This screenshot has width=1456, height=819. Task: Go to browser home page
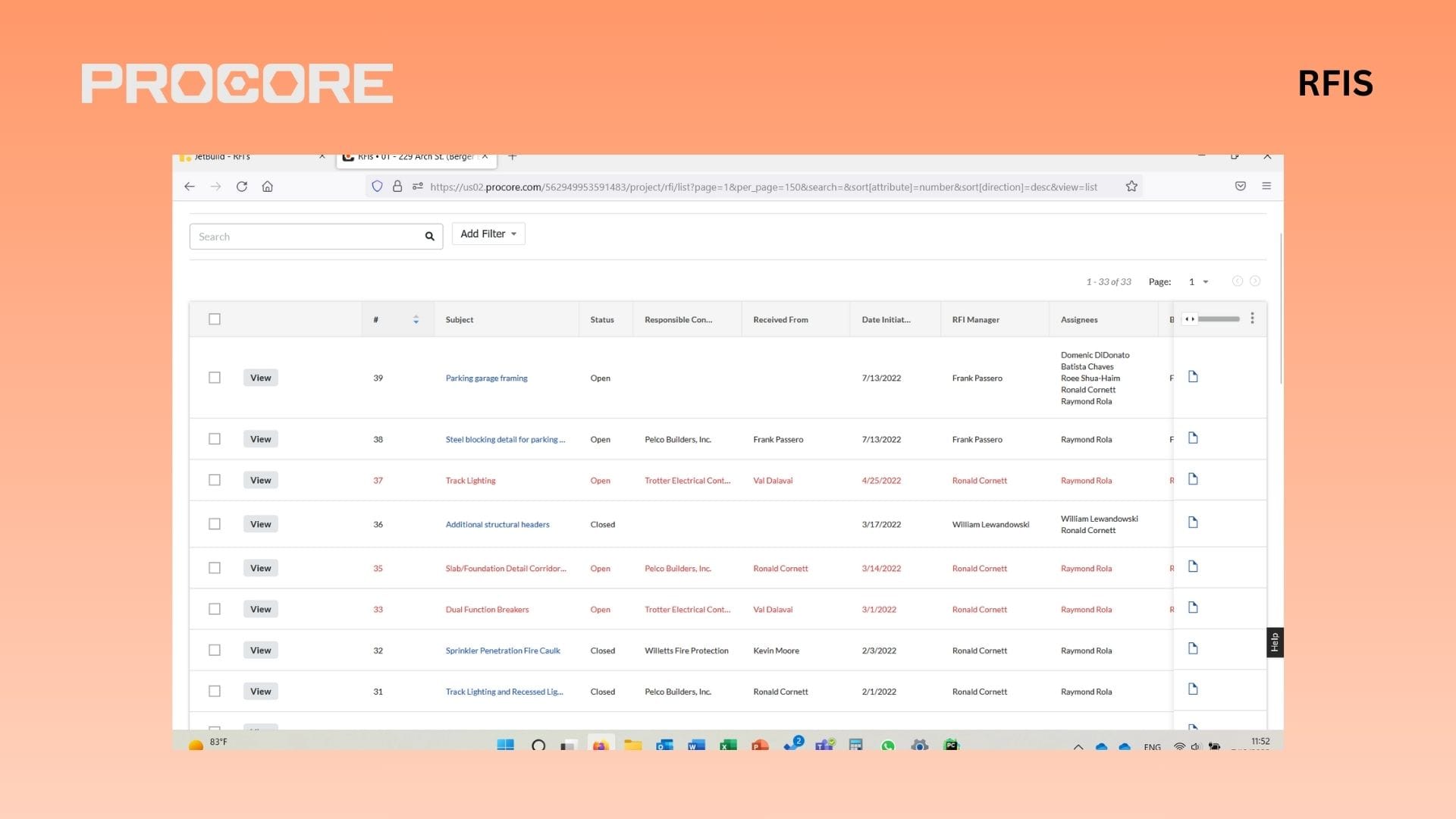268,187
